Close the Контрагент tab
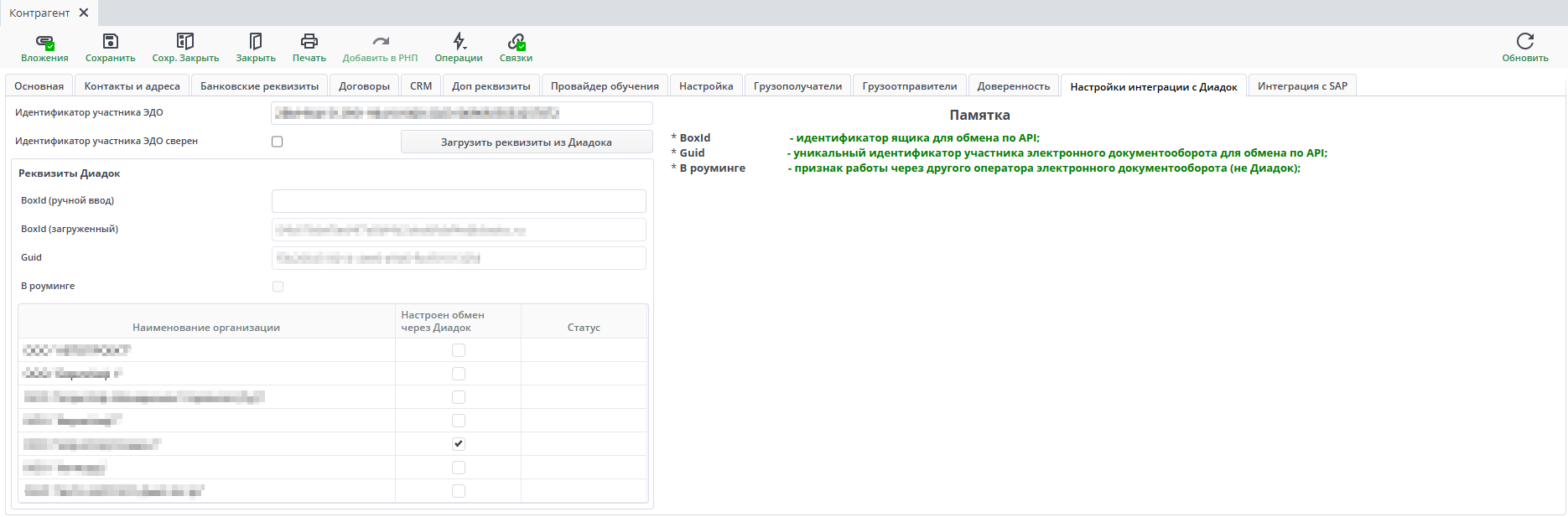1568x517 pixels. pyautogui.click(x=84, y=13)
